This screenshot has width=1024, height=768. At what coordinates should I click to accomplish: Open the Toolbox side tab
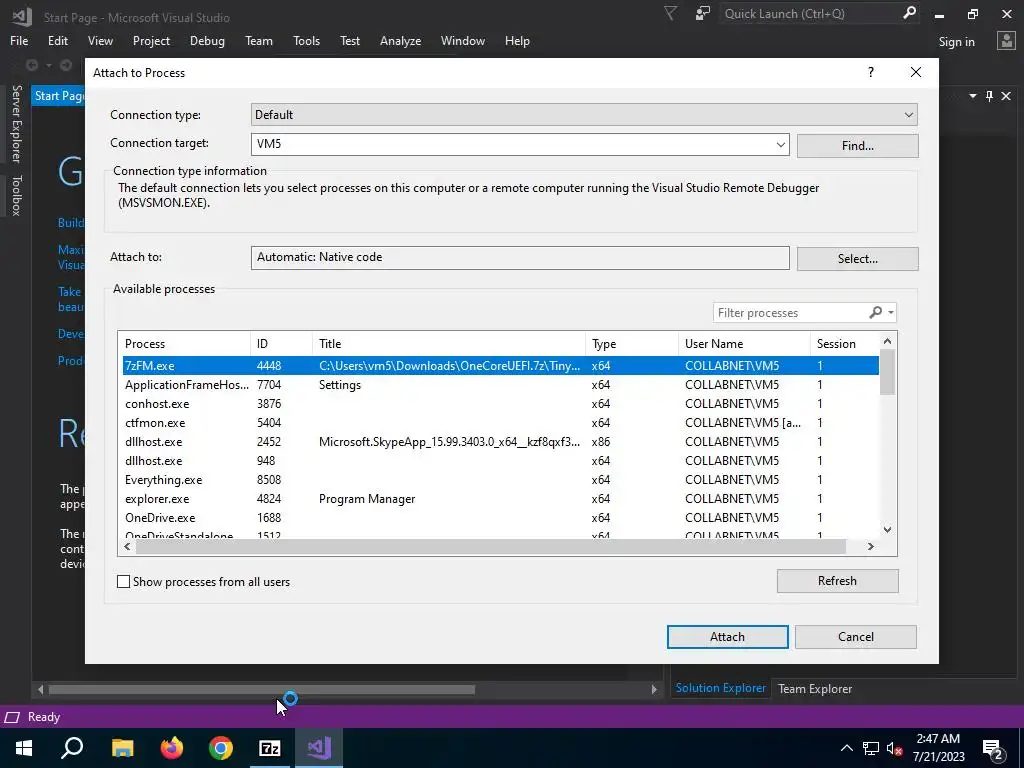pos(16,195)
